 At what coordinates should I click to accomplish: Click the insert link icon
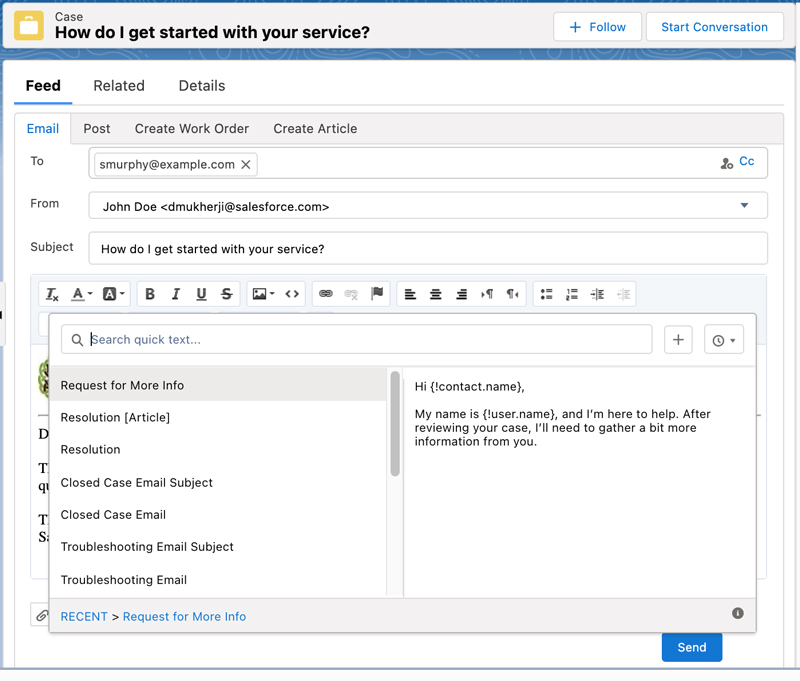point(325,294)
